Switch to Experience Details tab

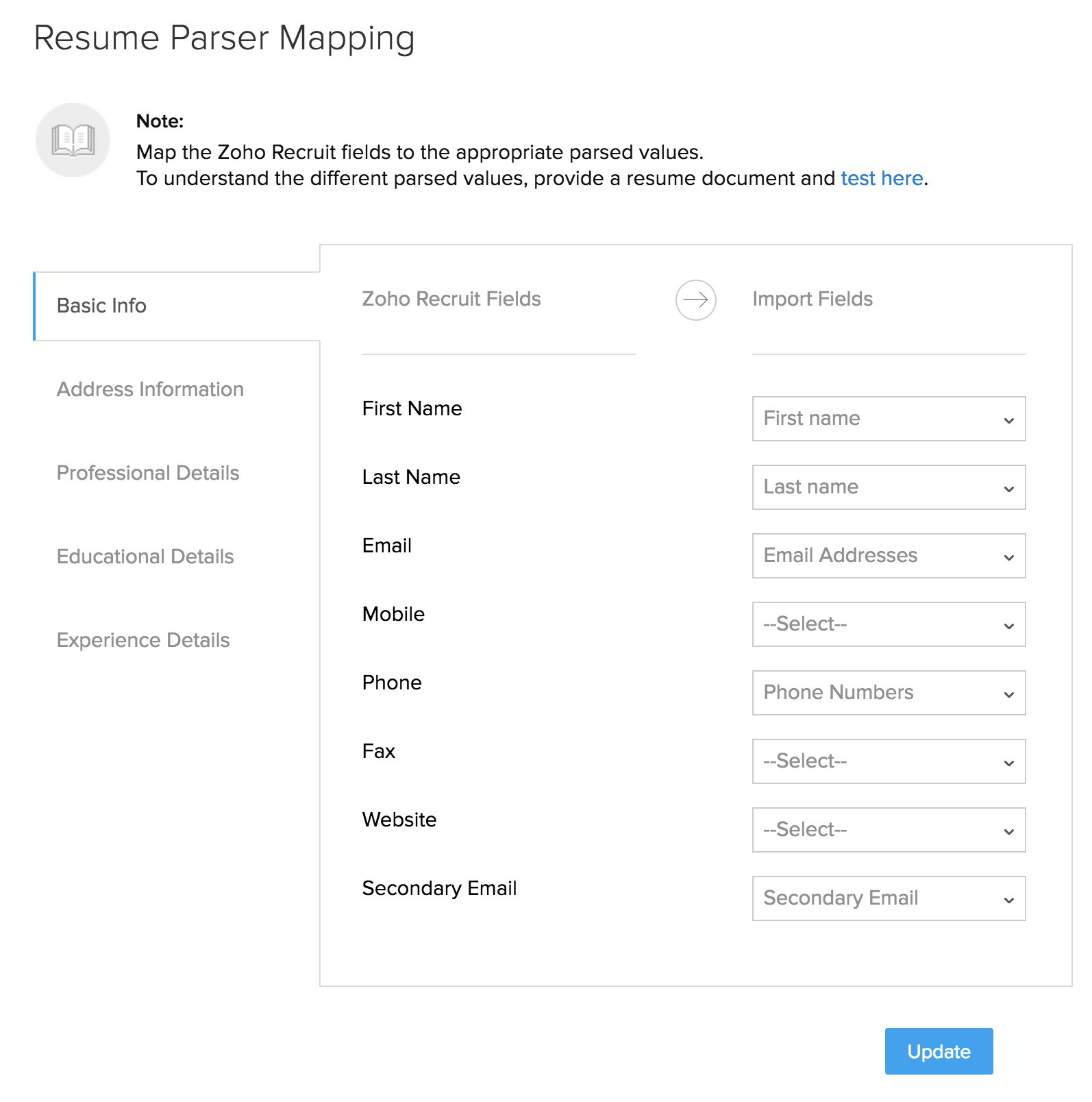pyautogui.click(x=143, y=640)
